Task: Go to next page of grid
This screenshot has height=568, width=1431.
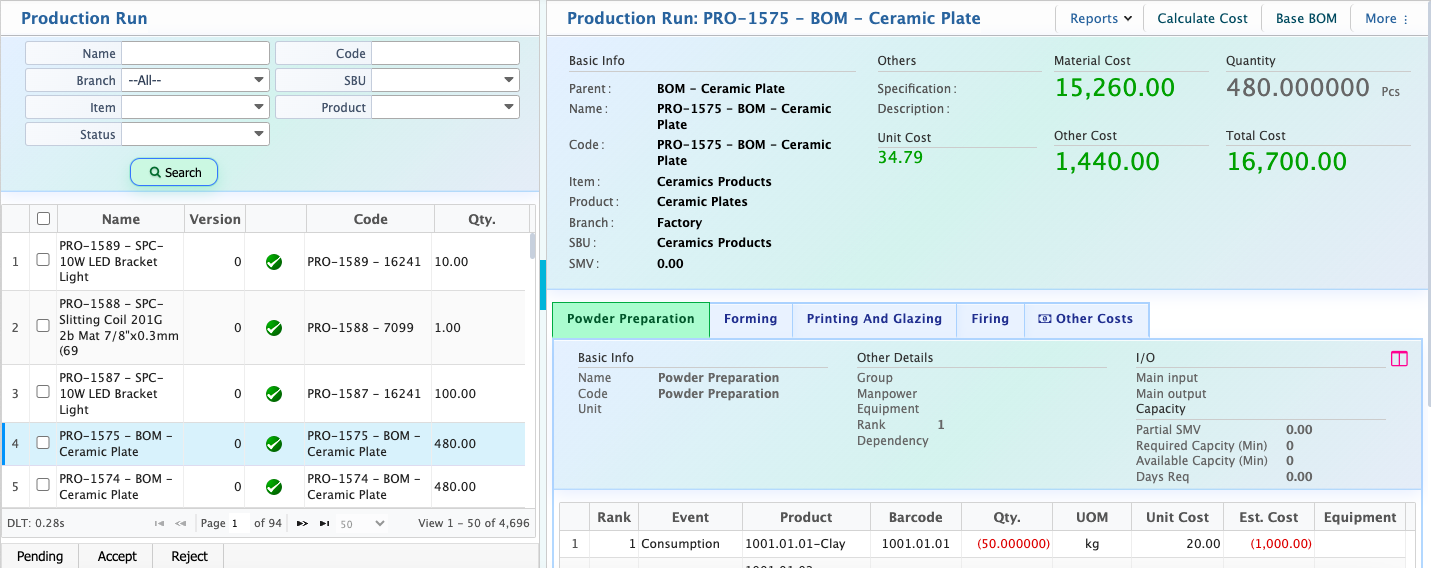Action: 302,523
